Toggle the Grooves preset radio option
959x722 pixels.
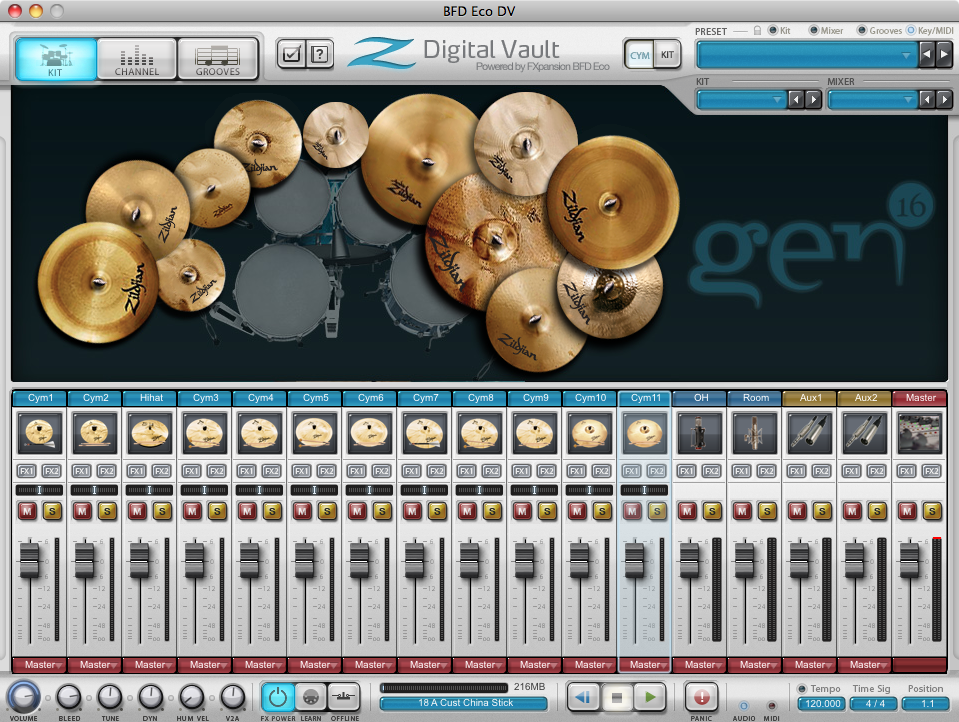click(x=862, y=30)
